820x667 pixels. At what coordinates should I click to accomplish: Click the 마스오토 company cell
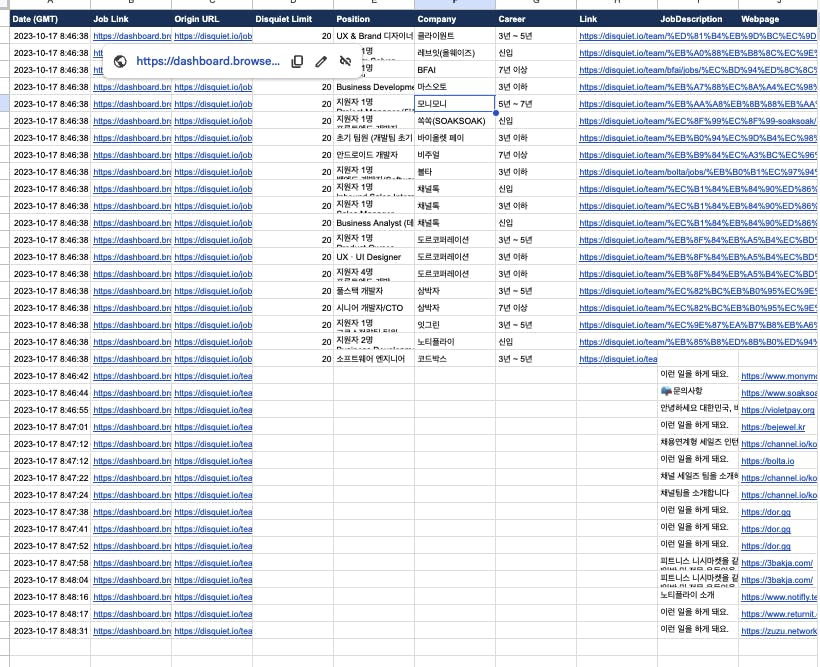pos(455,87)
